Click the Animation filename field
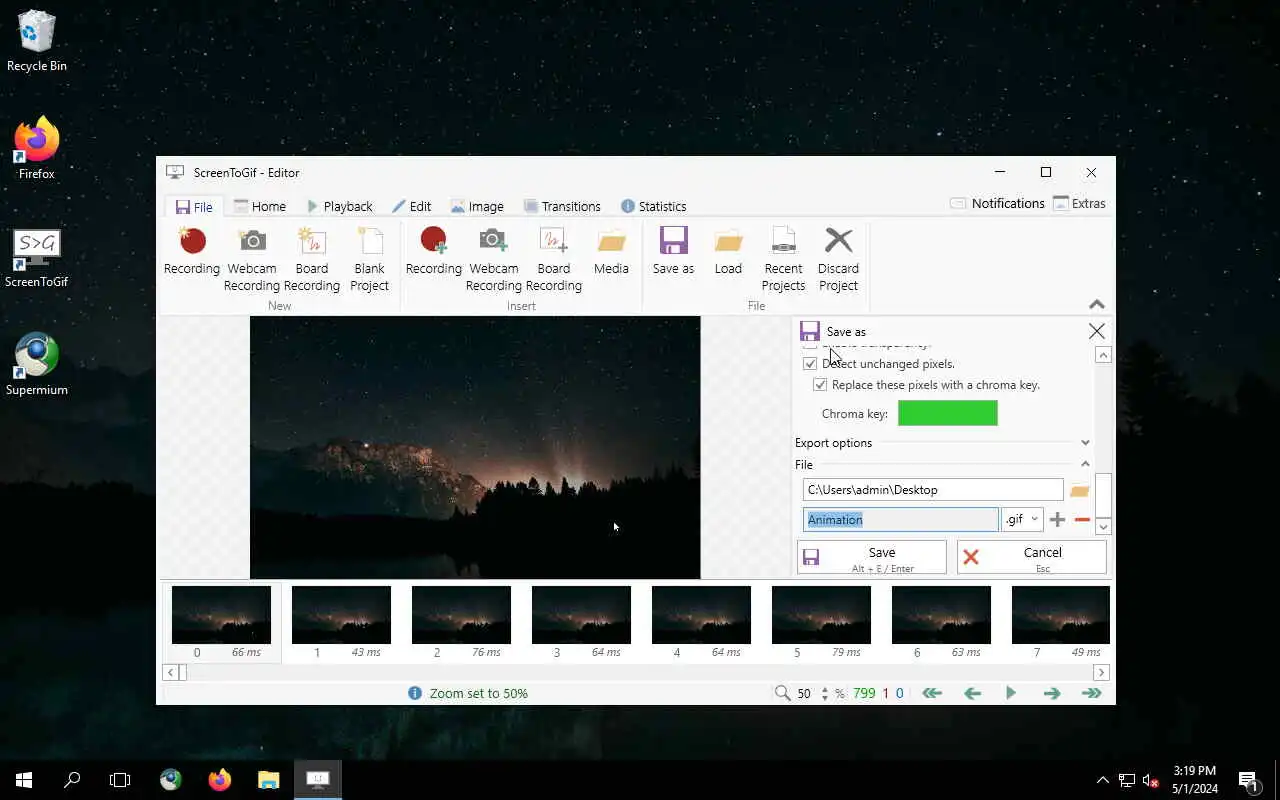Image resolution: width=1280 pixels, height=800 pixels. (900, 520)
